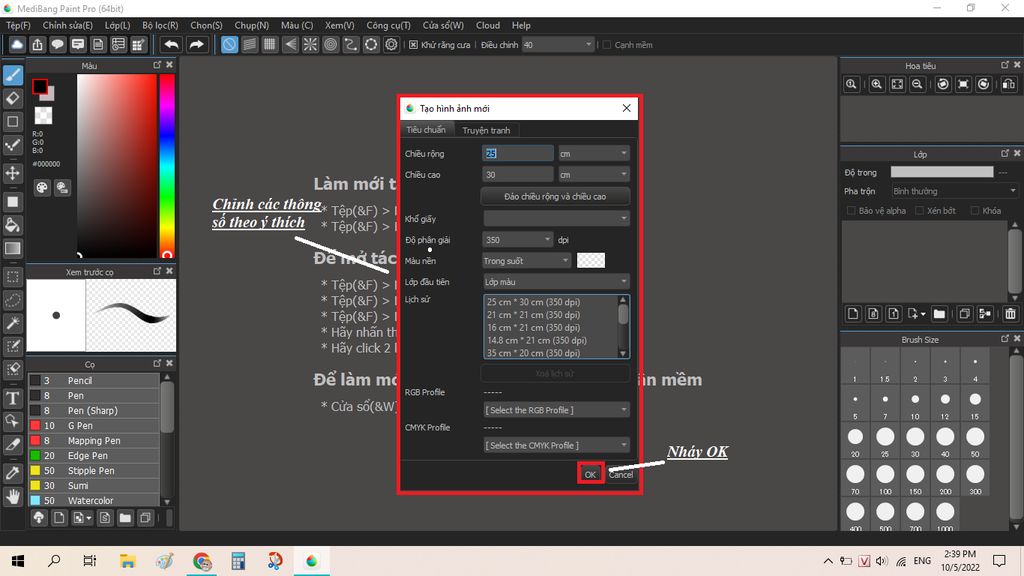This screenshot has width=1024, height=576.
Task: Select the Magic Wand tool
Action: point(12,323)
